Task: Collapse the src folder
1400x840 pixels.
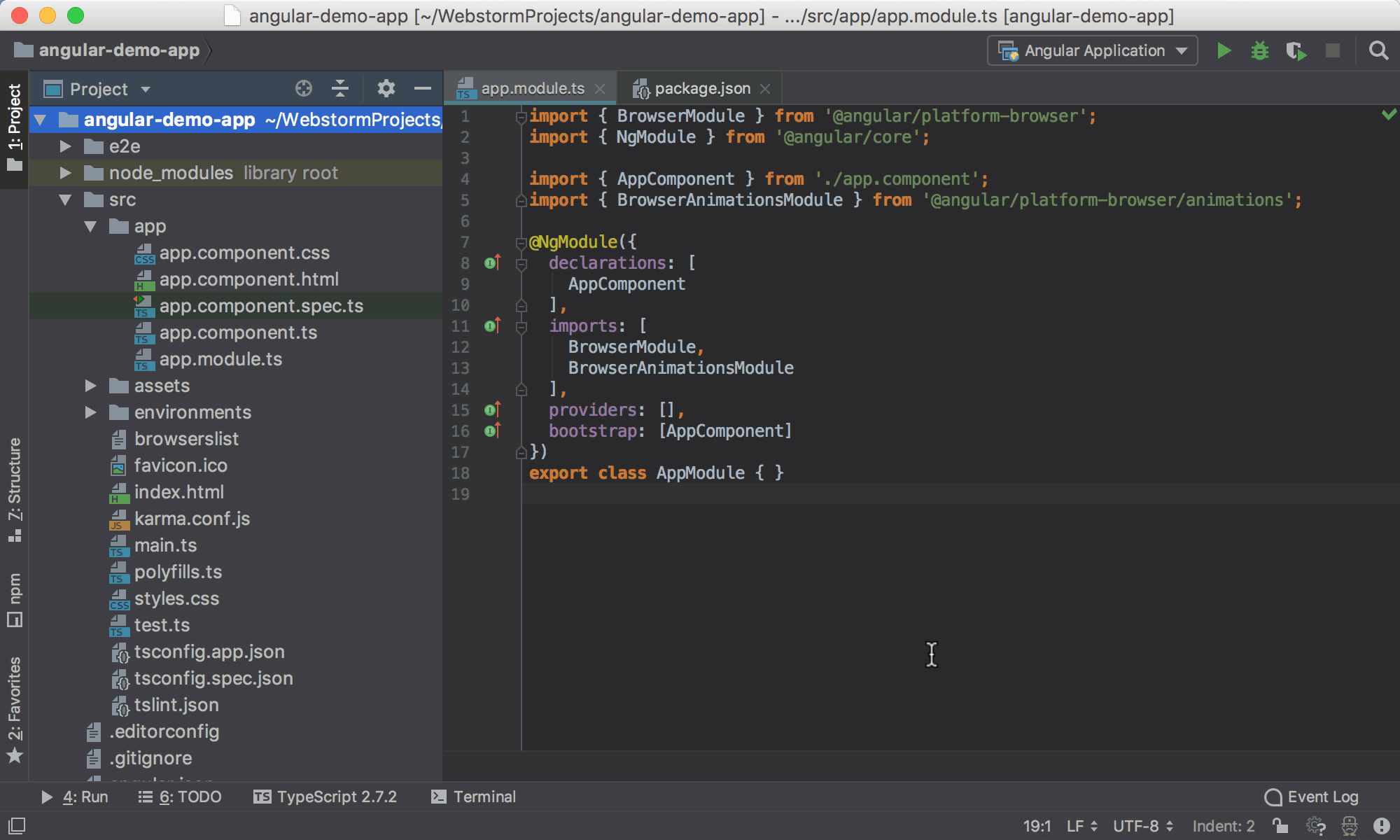Action: click(x=66, y=199)
